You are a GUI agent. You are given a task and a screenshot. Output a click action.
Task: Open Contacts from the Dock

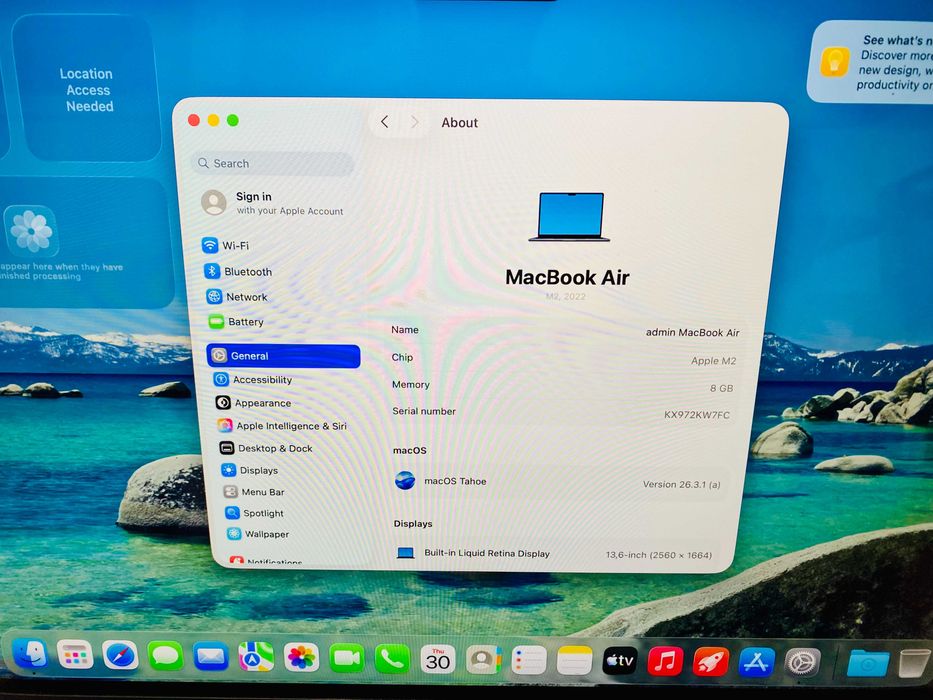(483, 659)
